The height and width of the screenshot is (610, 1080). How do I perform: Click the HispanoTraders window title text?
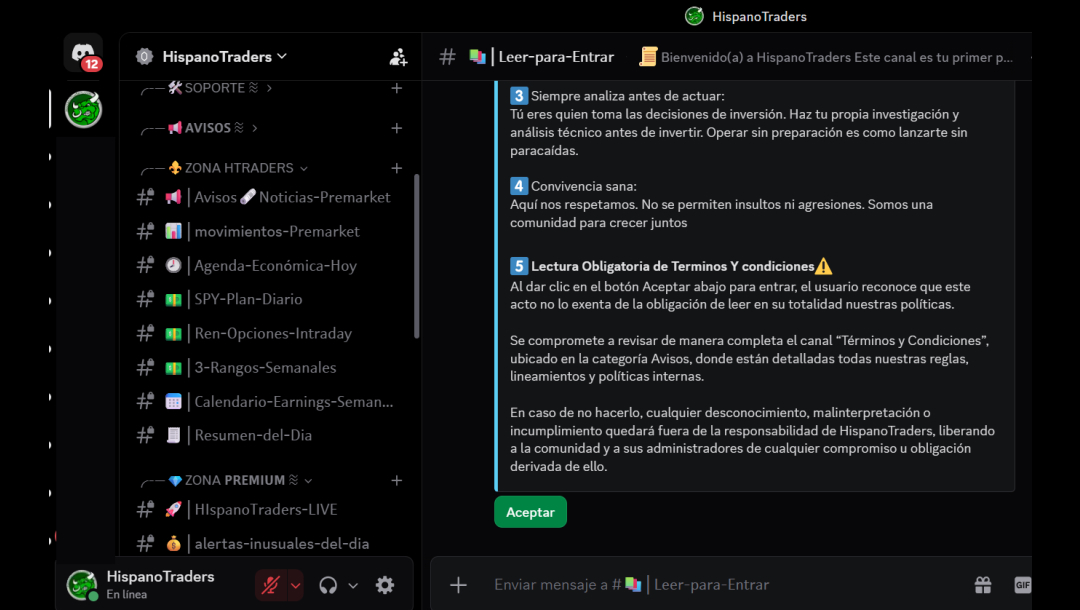(x=759, y=17)
